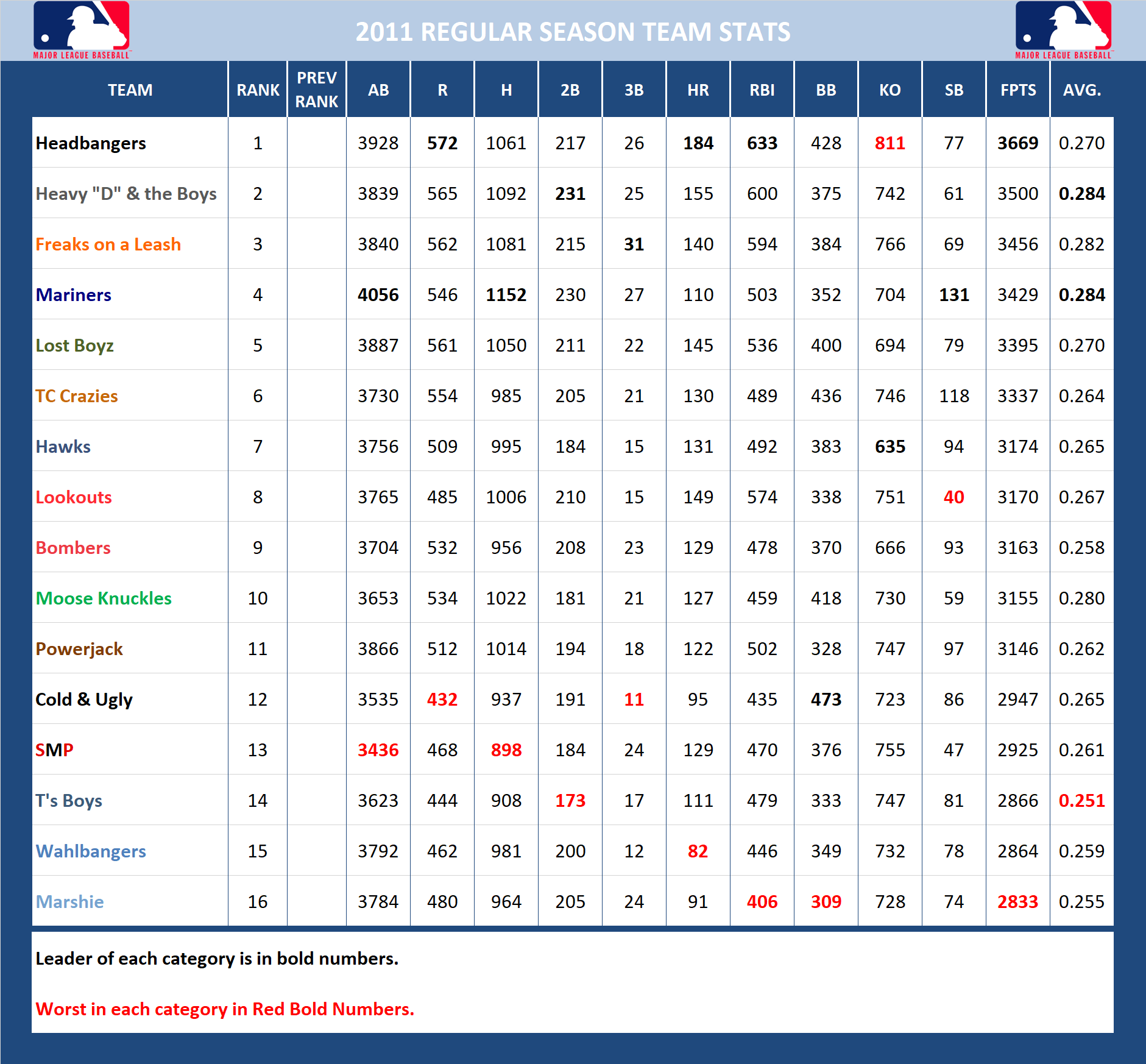
Task: Open the Freaks on a Leash team page
Action: (x=108, y=244)
